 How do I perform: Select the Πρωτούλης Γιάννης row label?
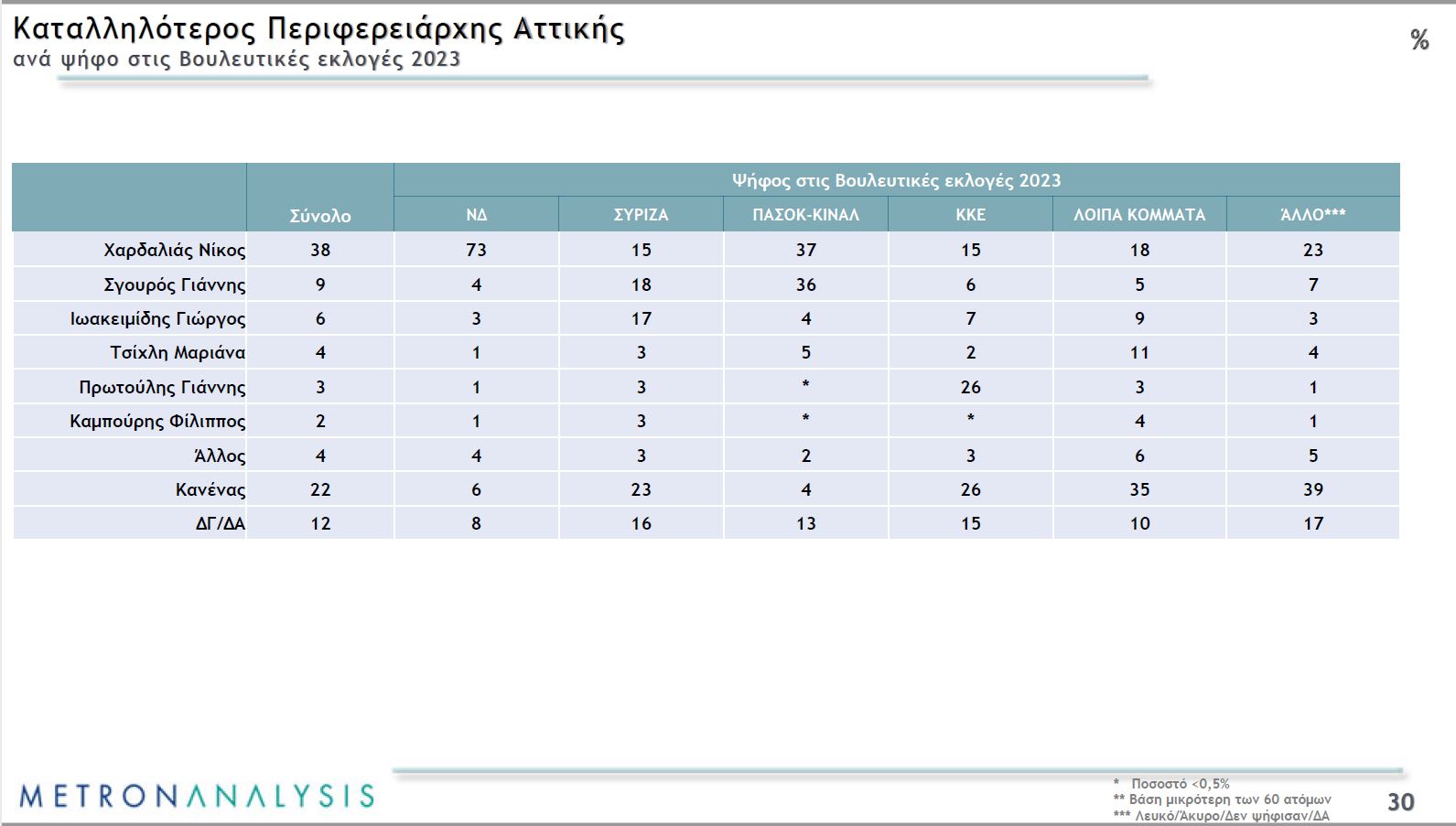click(x=162, y=387)
